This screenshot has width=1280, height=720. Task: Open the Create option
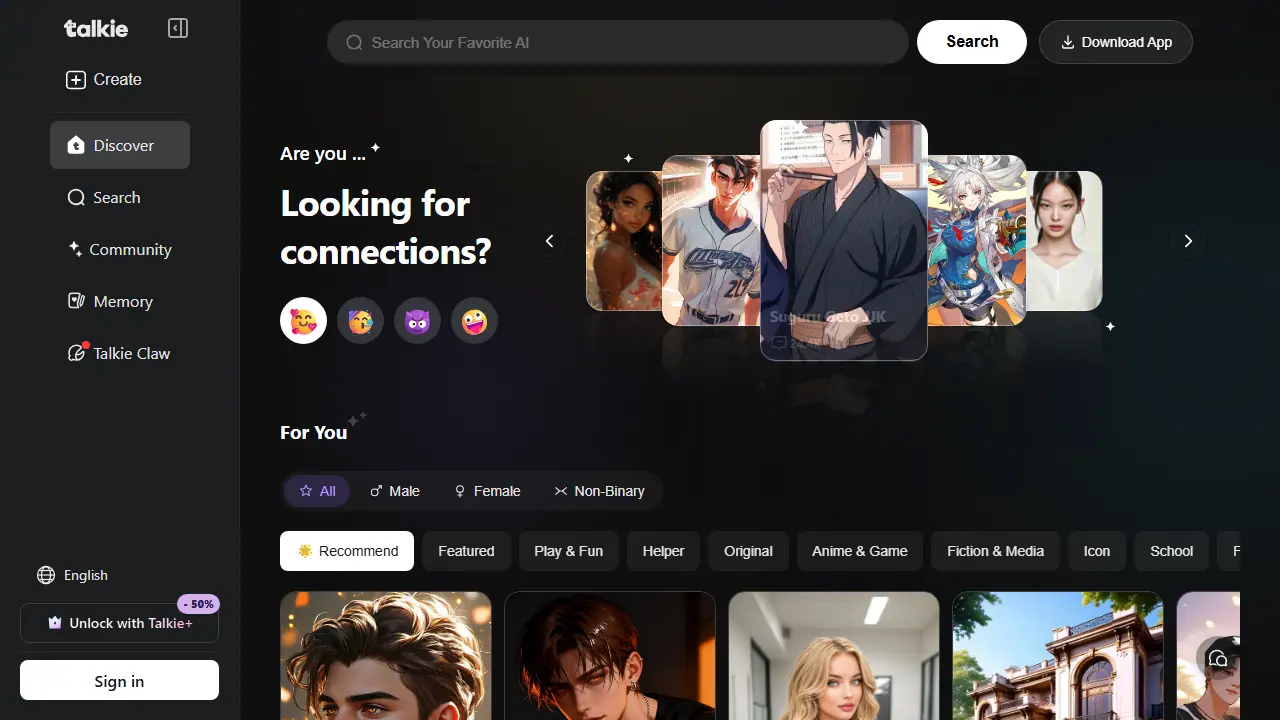[104, 80]
